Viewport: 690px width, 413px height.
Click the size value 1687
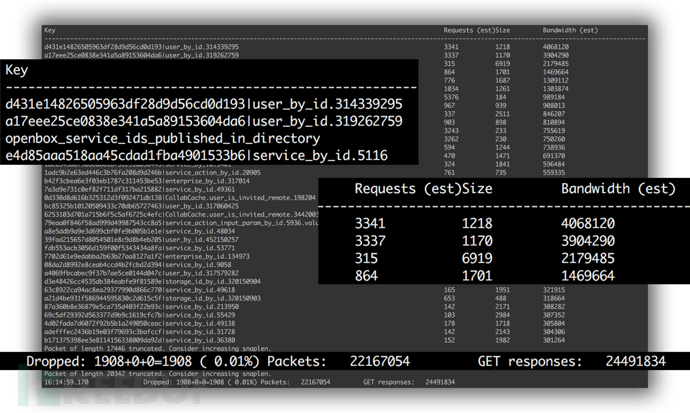pyautogui.click(x=503, y=80)
